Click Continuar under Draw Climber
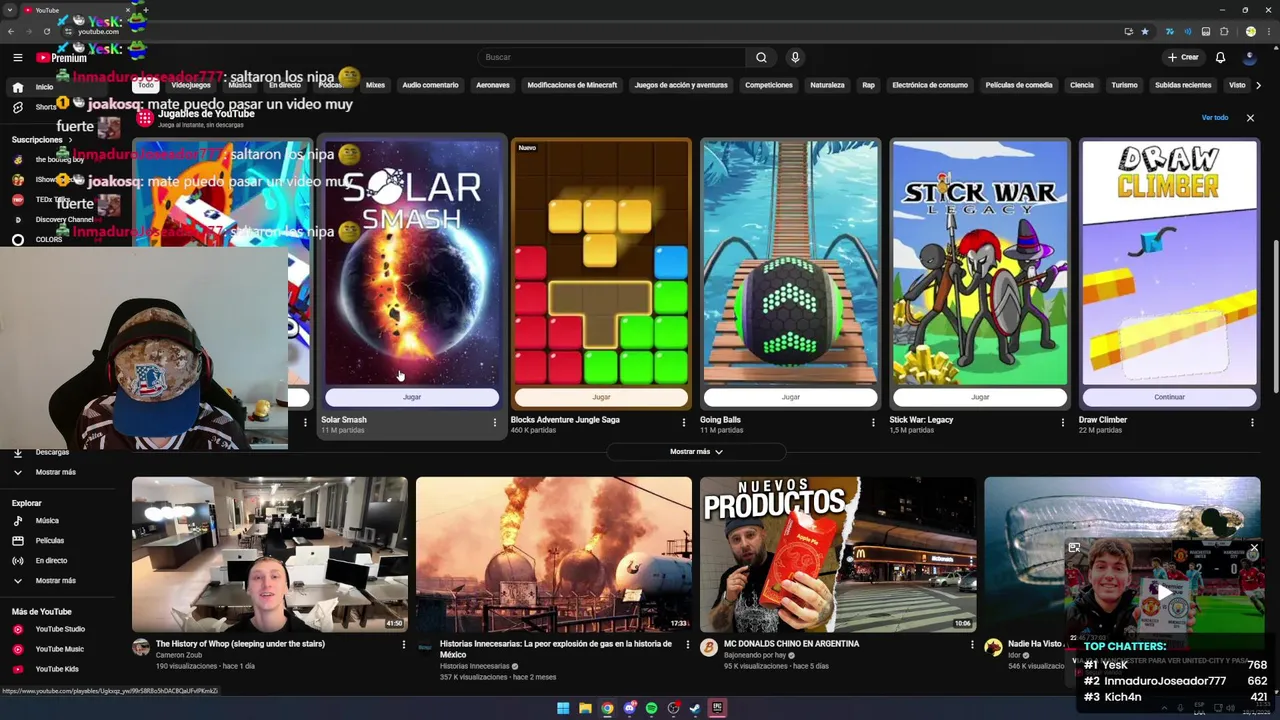 pos(1169,397)
